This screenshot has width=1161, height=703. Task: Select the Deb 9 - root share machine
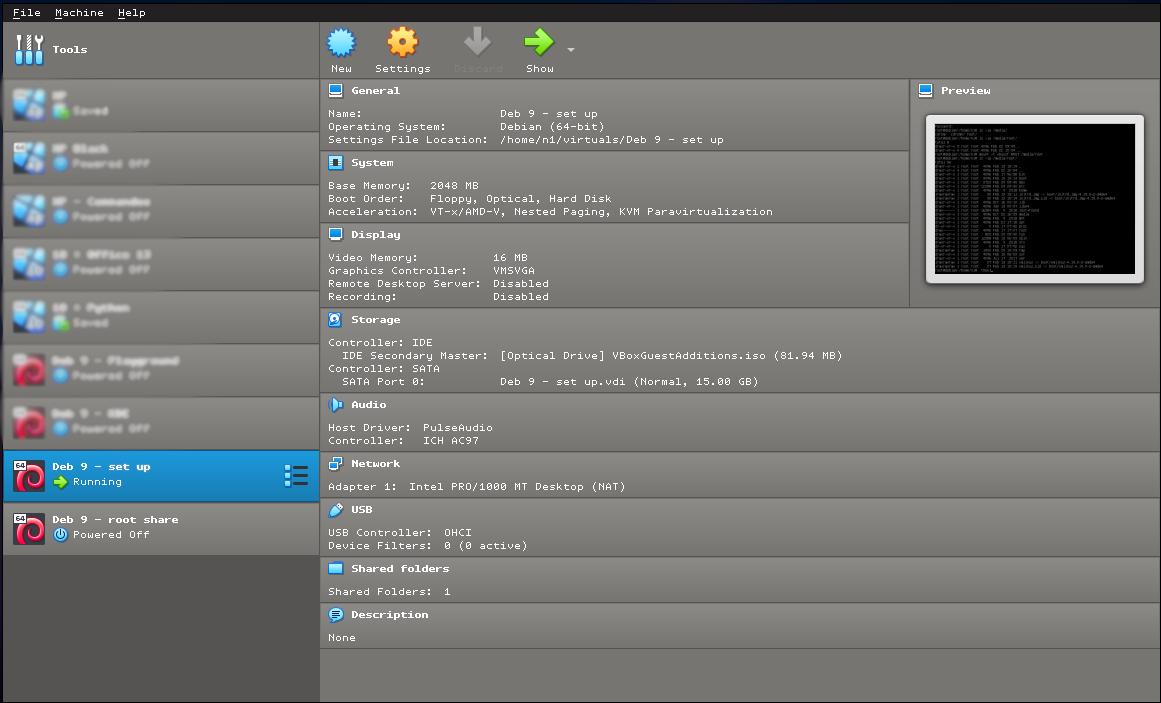click(x=161, y=529)
